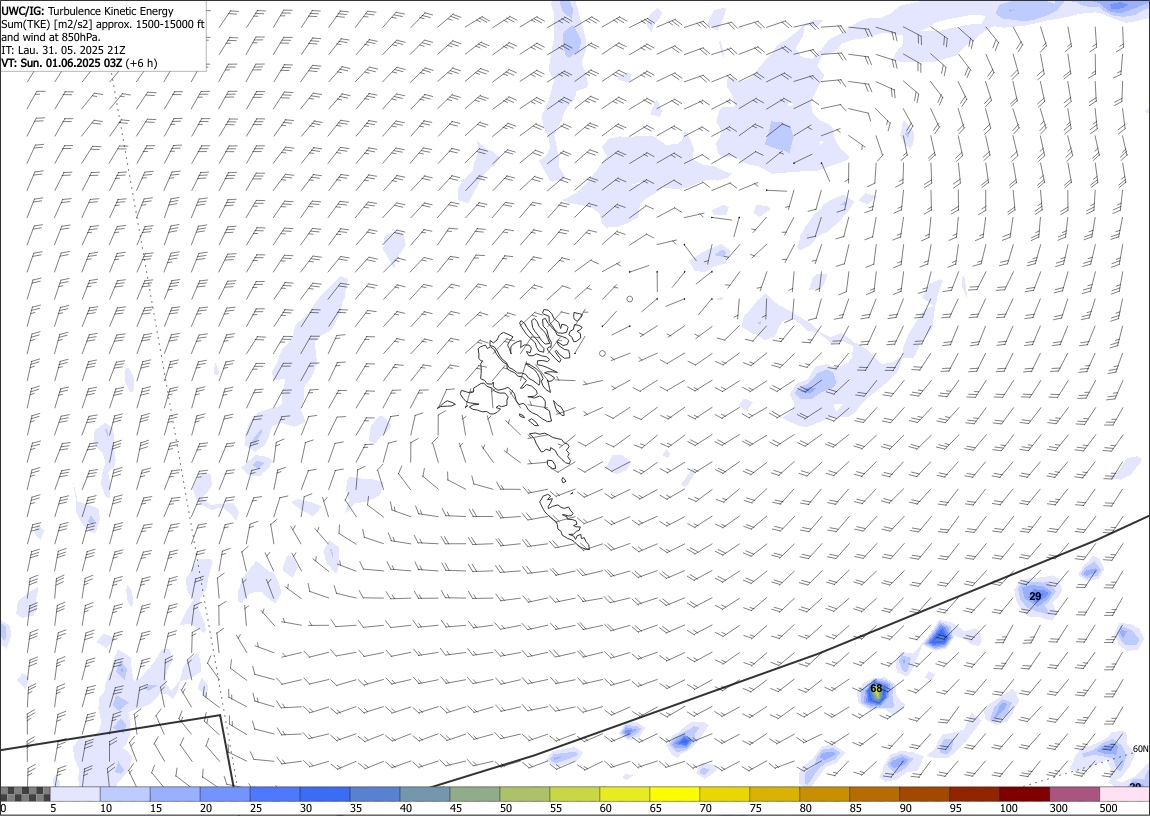
Task: Click the '95' value on the color scale
Action: point(956,809)
